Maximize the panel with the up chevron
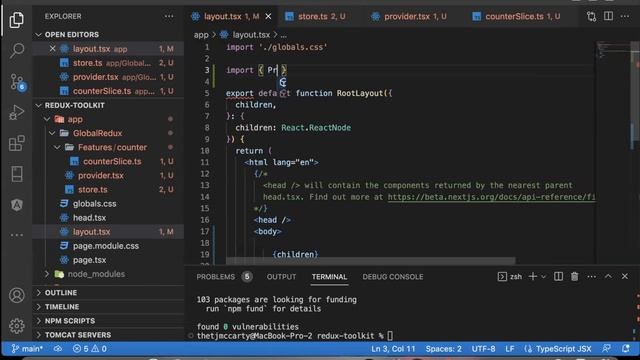 [608, 276]
